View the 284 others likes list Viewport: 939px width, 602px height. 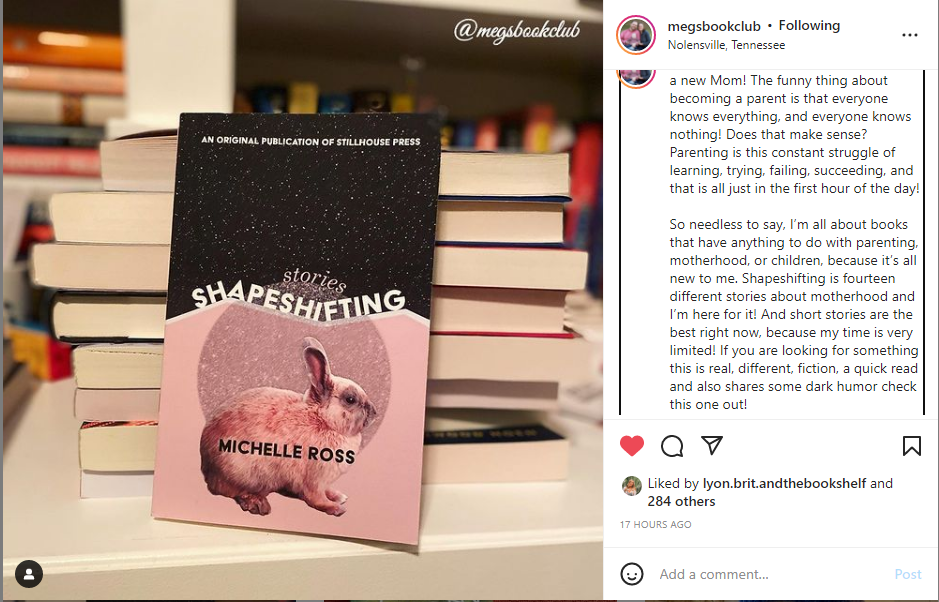click(x=681, y=501)
